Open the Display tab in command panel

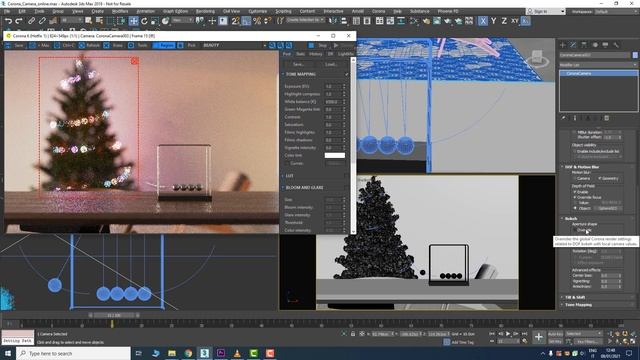[x=605, y=45]
